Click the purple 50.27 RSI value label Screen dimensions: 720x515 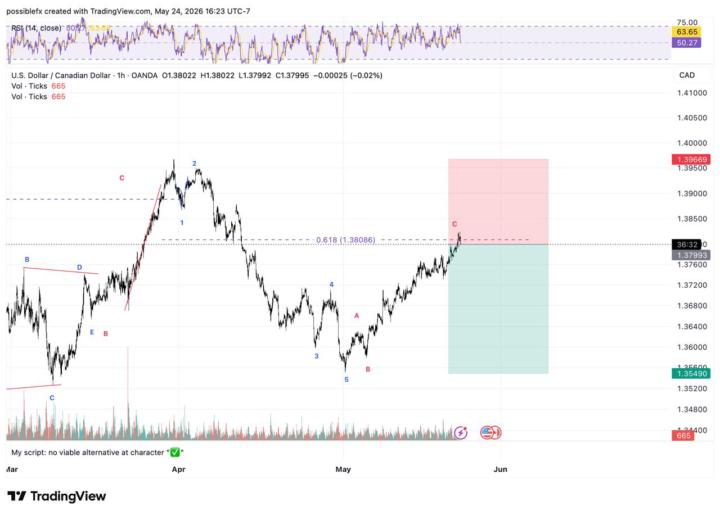coord(686,43)
